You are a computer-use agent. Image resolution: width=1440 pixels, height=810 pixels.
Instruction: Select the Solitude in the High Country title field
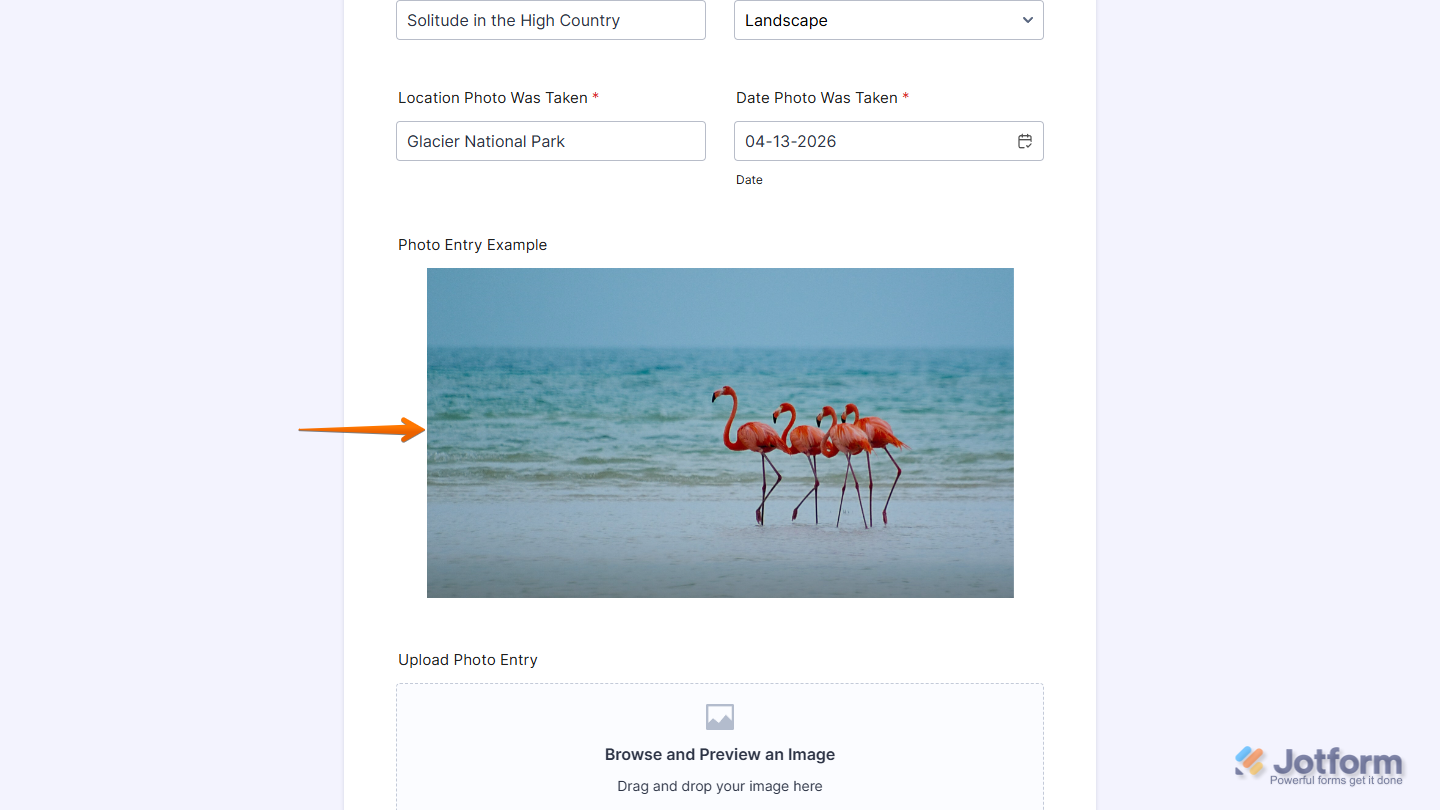(550, 20)
